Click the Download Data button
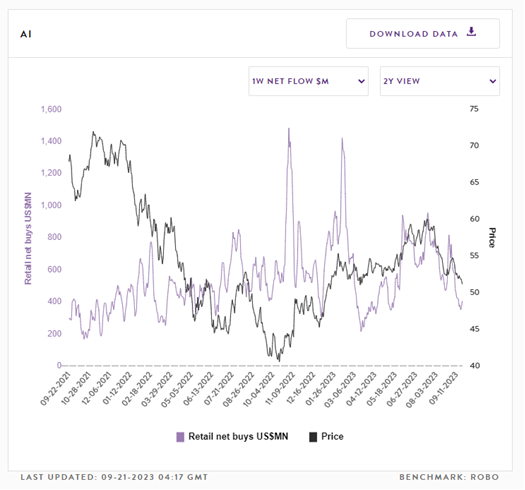The width and height of the screenshot is (525, 490). click(423, 33)
